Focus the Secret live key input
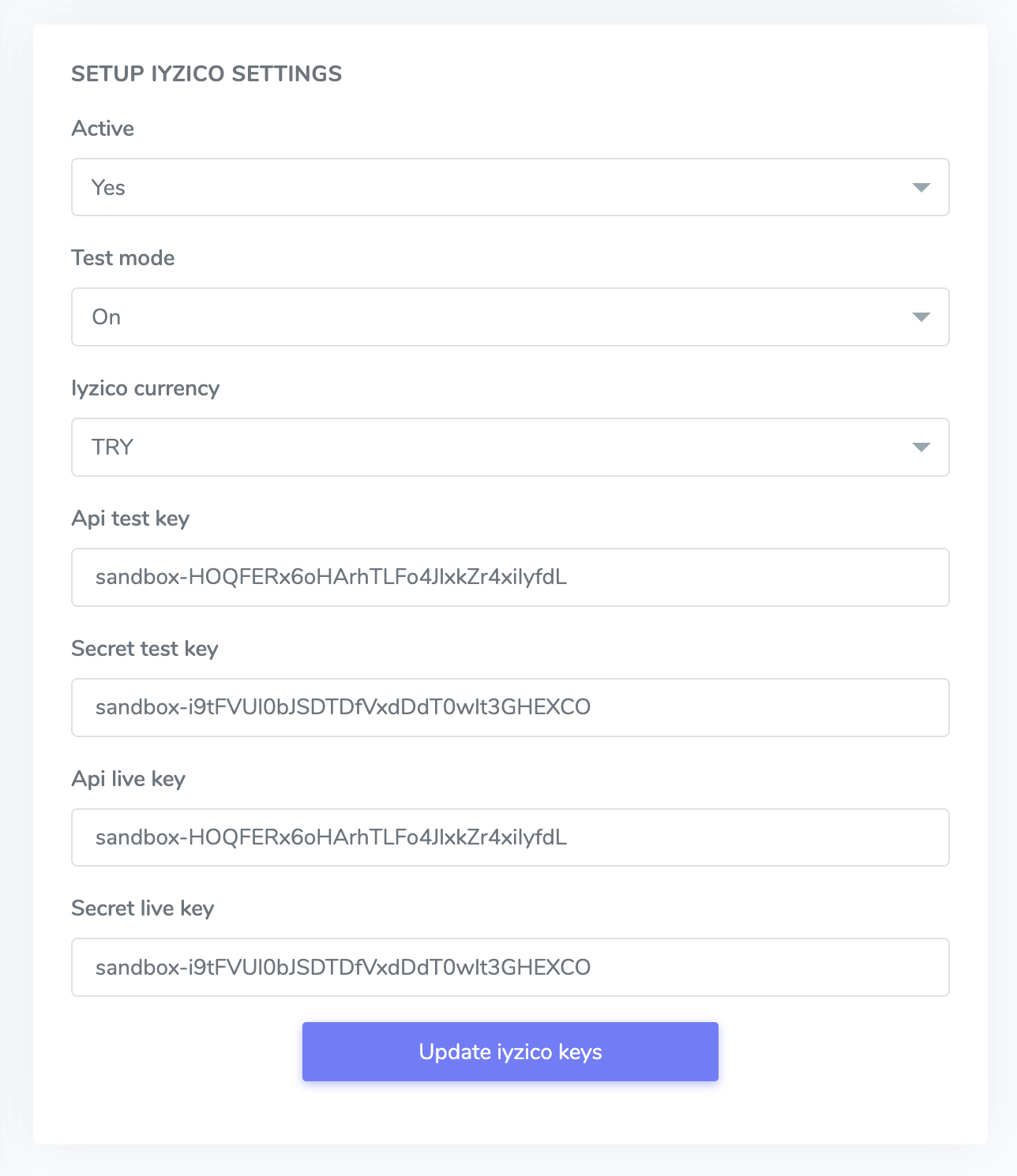 point(510,968)
